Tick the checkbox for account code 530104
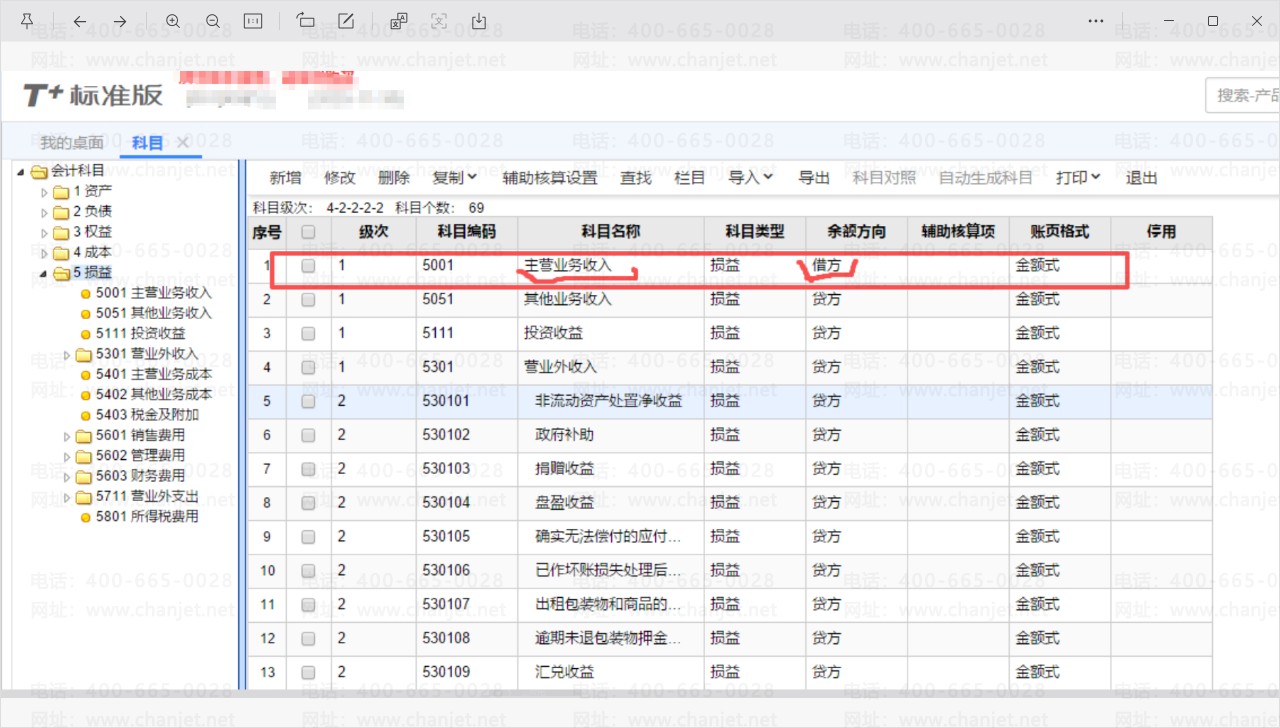This screenshot has width=1280, height=728. point(308,503)
